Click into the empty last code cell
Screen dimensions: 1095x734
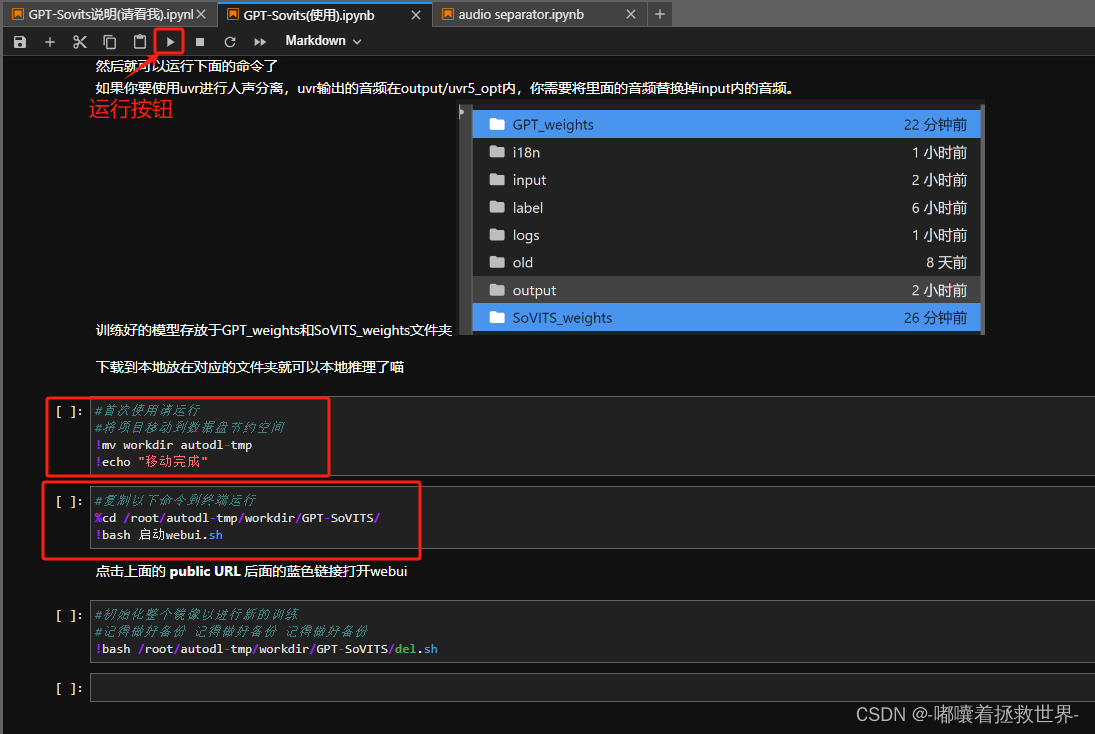(x=592, y=688)
